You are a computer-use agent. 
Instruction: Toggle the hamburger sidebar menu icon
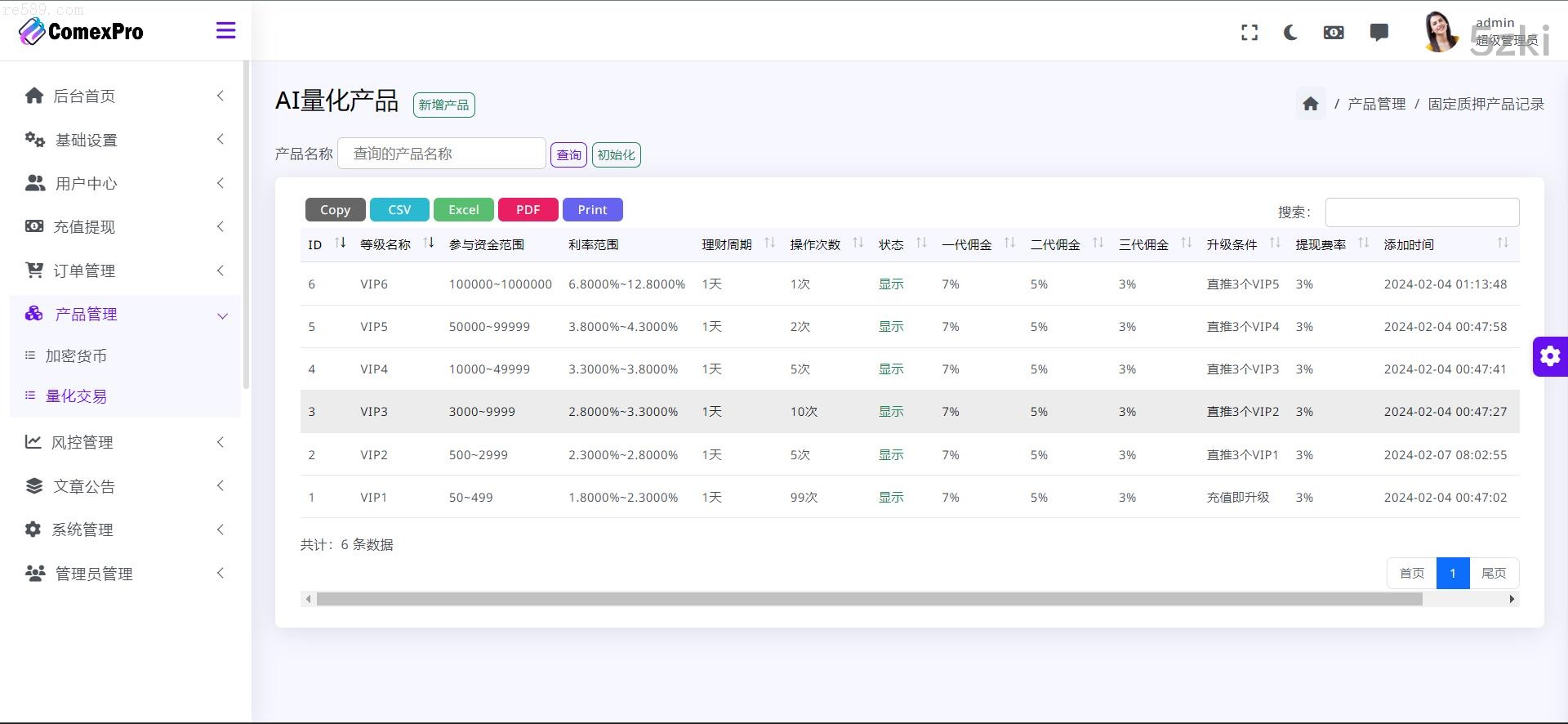tap(225, 31)
